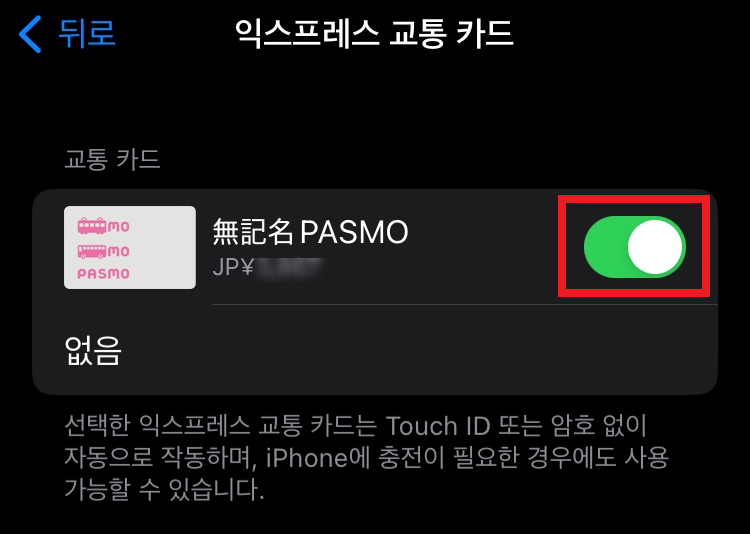Disable the 無記名 PASMO express toggle
This screenshot has width=750, height=534.
635,247
